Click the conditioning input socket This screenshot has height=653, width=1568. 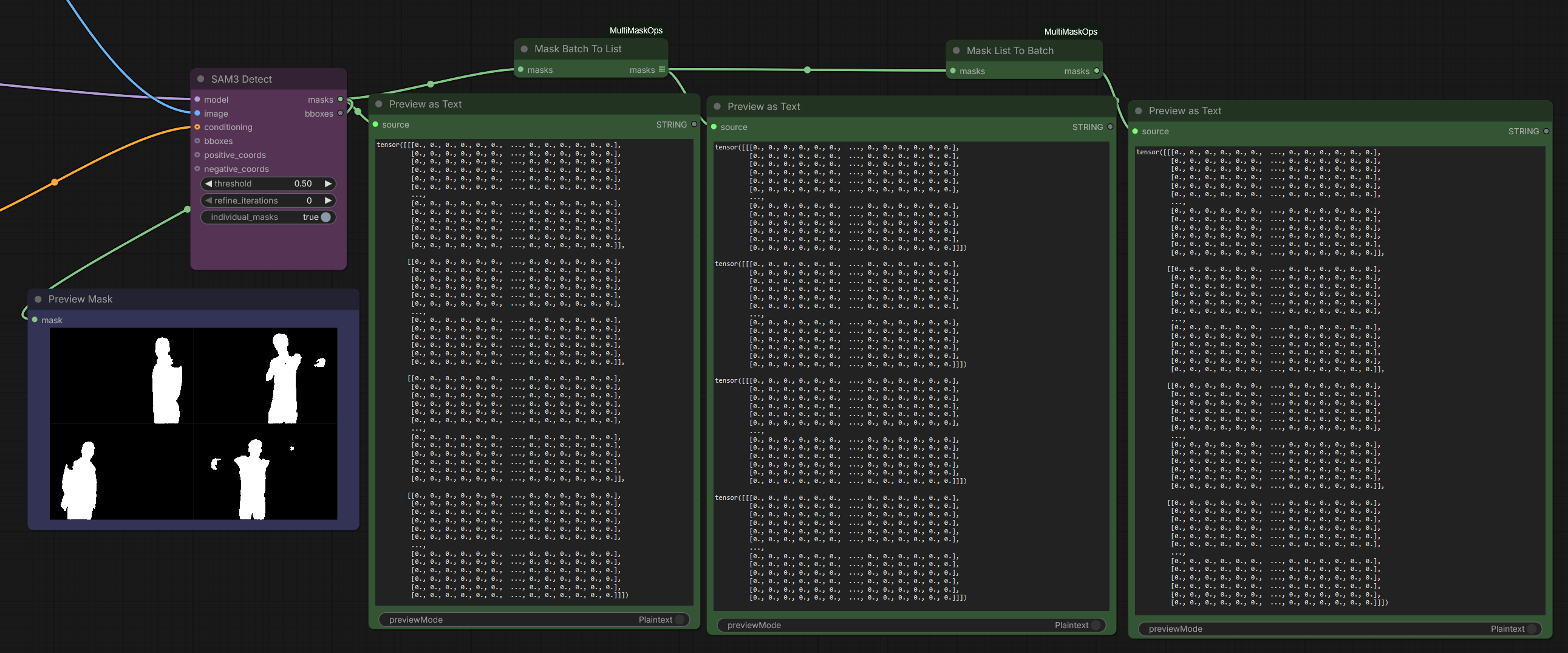point(197,126)
